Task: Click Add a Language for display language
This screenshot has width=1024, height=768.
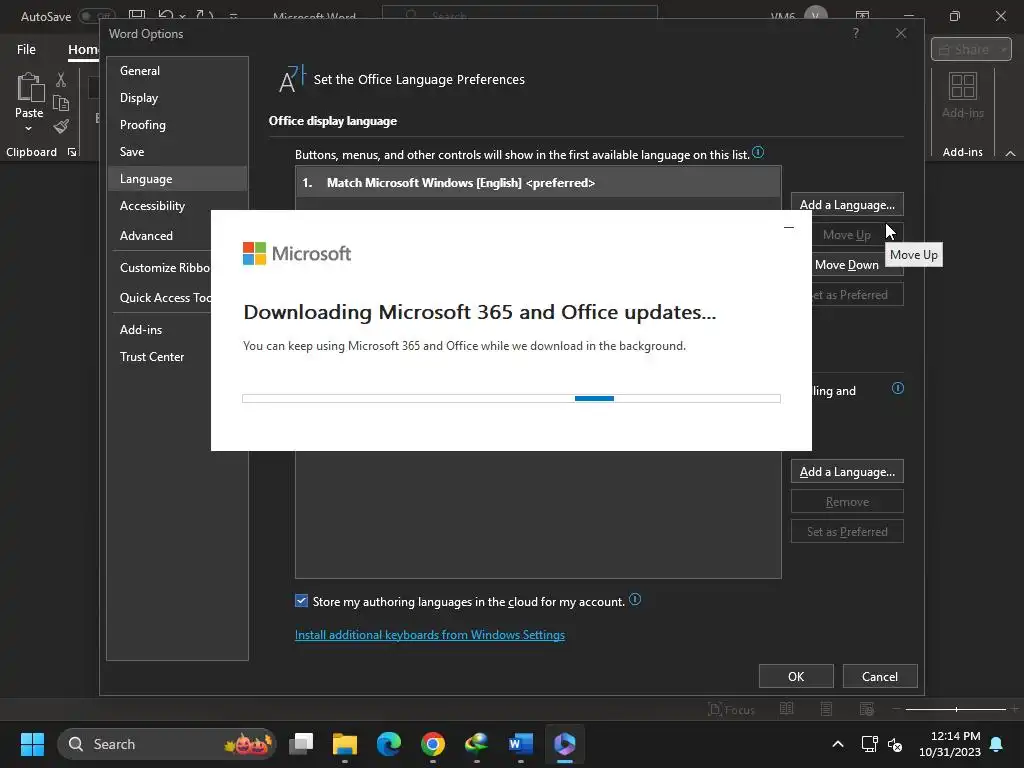Action: coord(847,204)
